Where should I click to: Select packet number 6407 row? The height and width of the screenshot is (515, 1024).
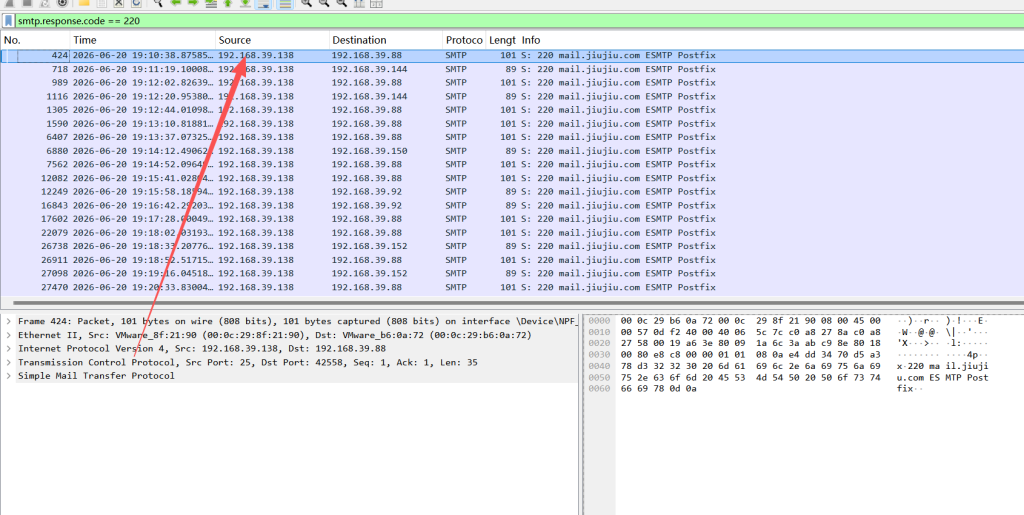(512, 138)
